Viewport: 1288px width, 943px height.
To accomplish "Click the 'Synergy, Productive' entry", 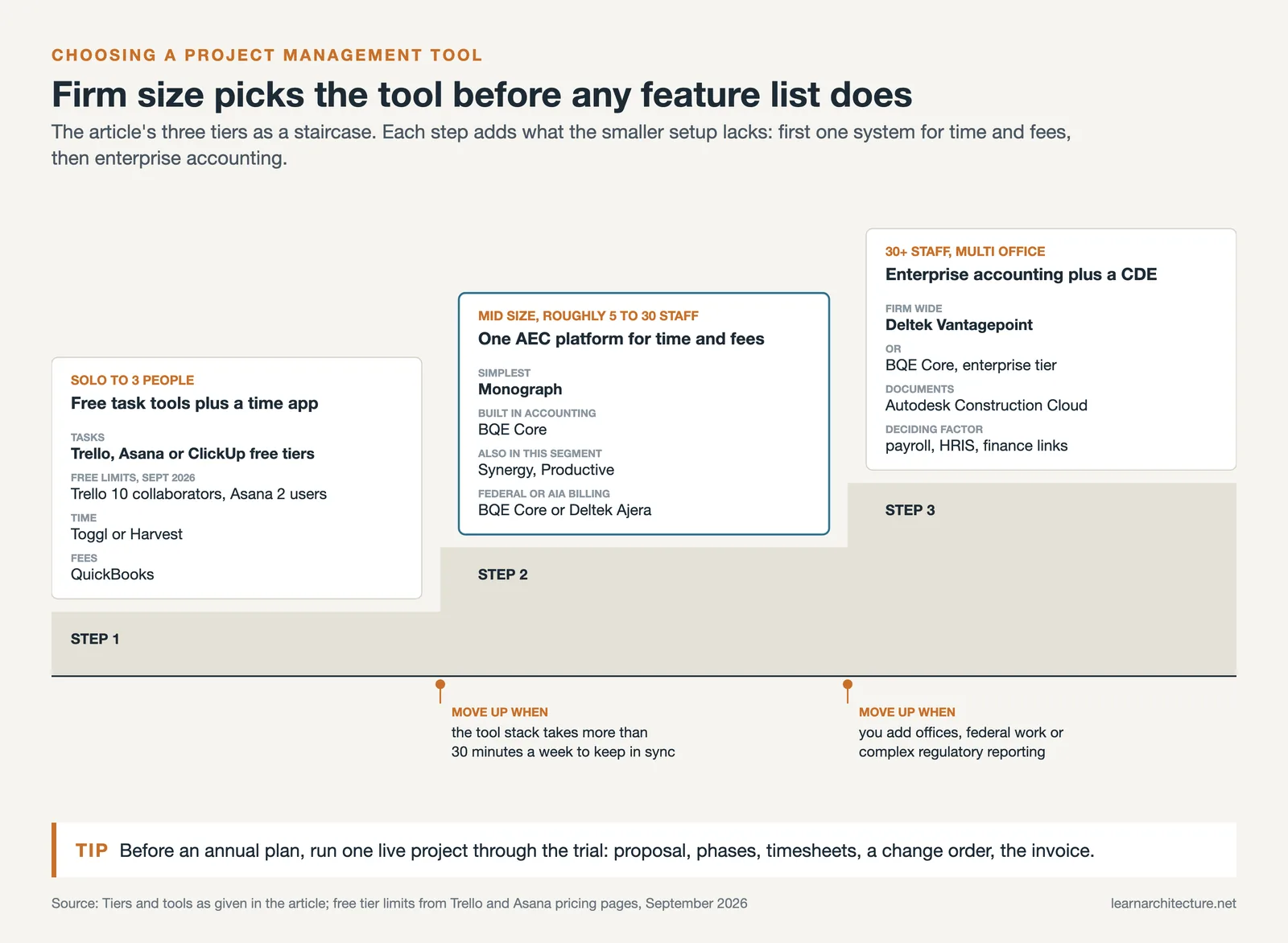I will click(546, 469).
